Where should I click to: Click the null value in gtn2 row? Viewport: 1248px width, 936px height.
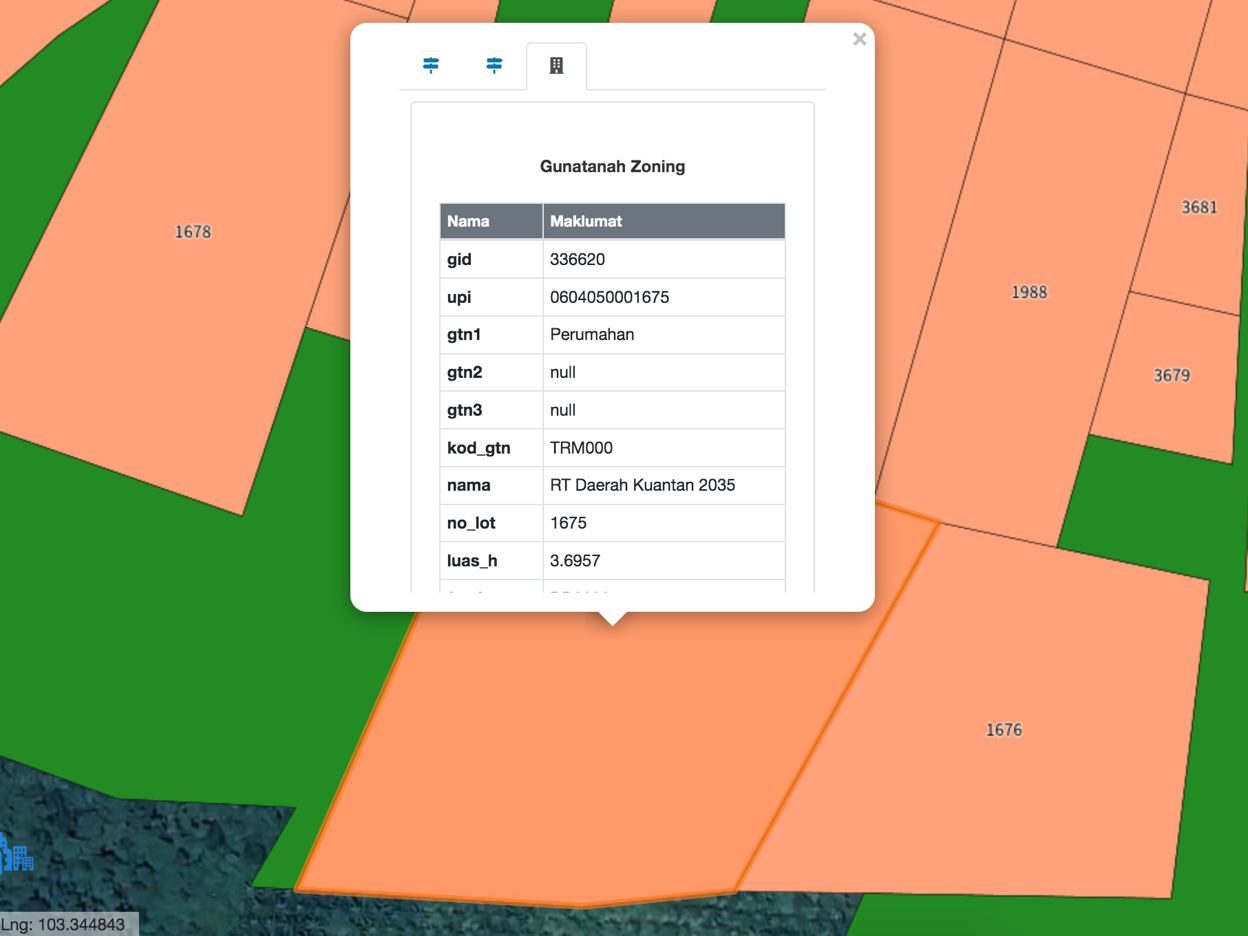(x=563, y=372)
